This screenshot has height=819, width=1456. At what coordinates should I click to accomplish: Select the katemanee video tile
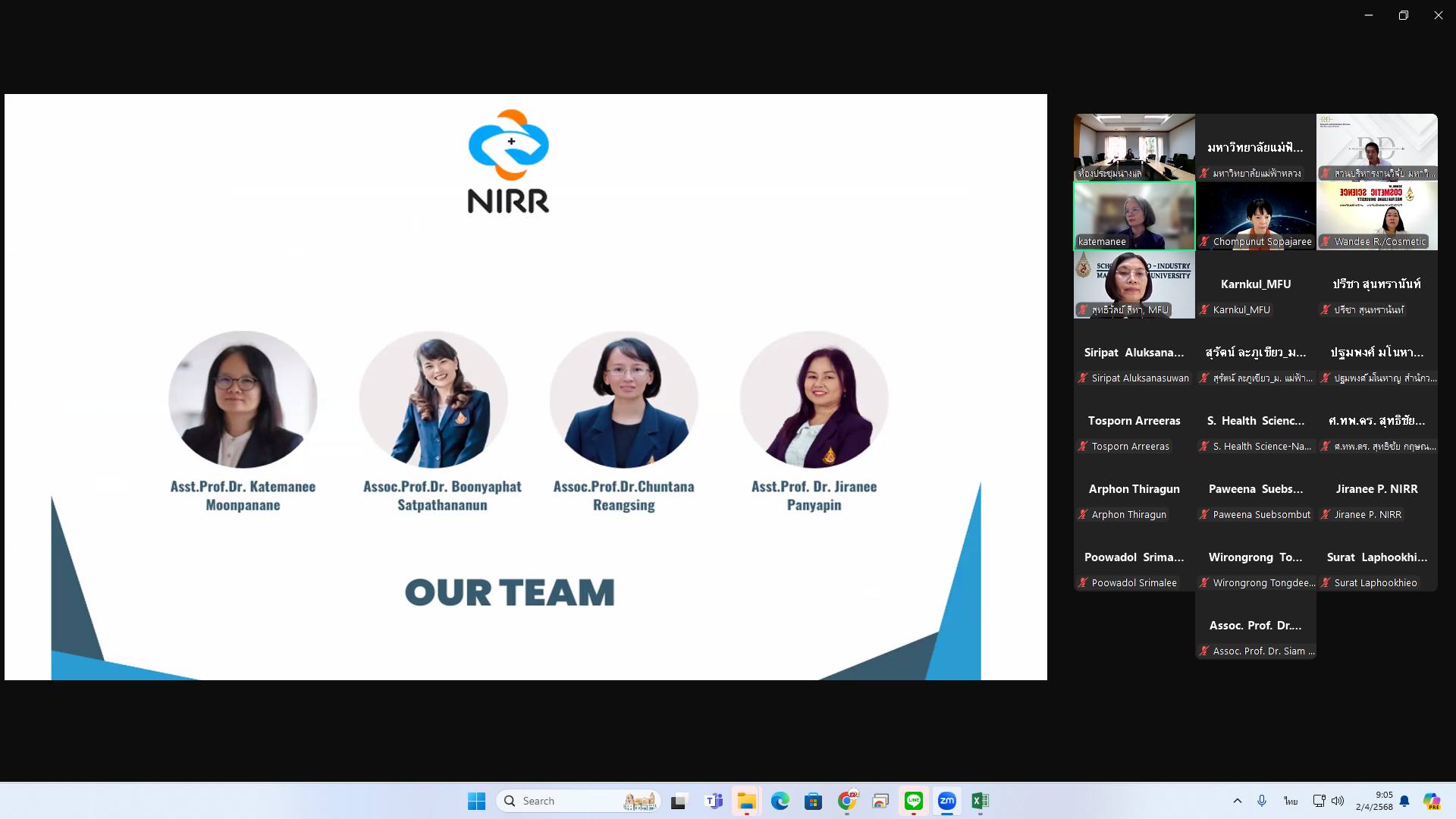pyautogui.click(x=1134, y=216)
